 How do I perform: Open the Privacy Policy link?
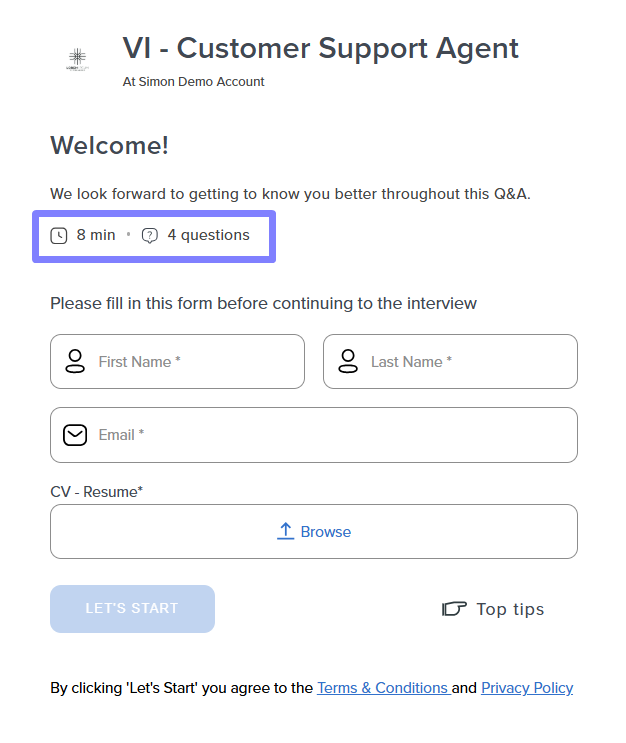point(527,688)
